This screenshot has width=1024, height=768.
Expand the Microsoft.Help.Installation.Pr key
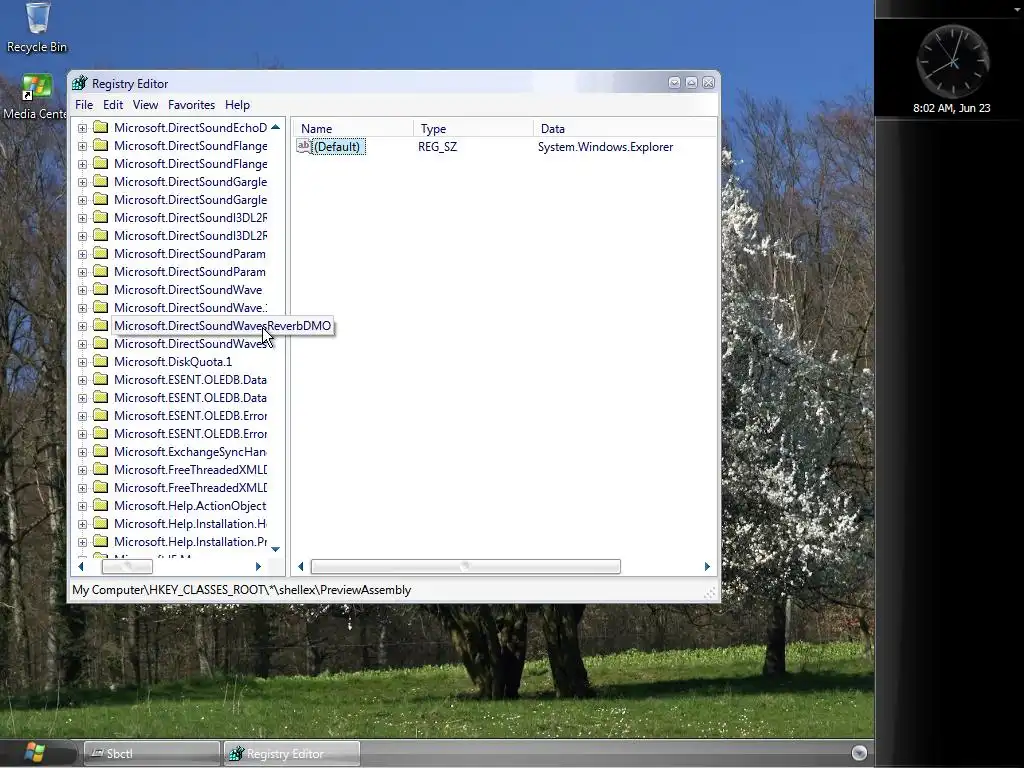pyautogui.click(x=82, y=542)
